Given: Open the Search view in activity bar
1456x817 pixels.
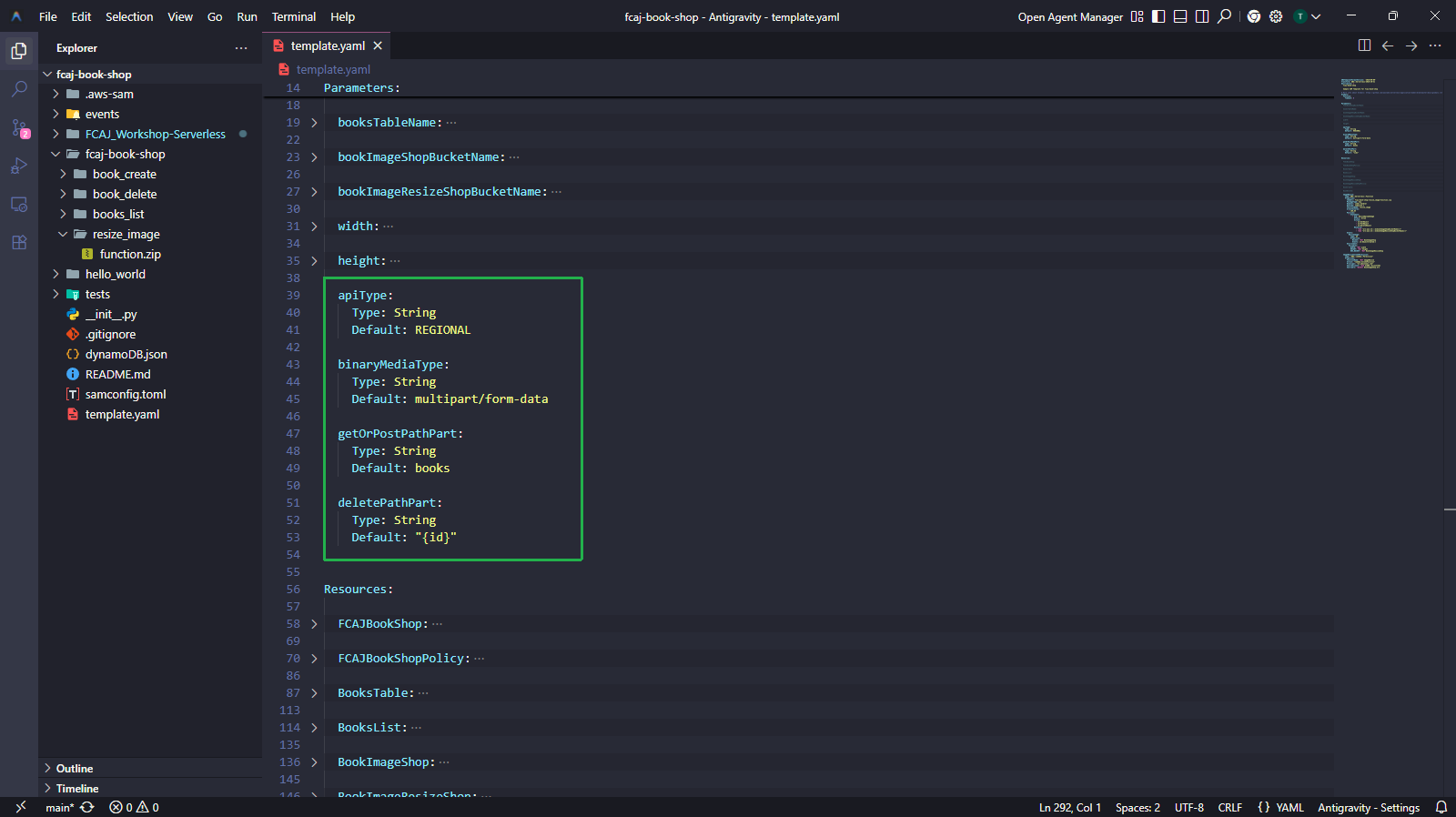Looking at the screenshot, I should click(x=19, y=89).
